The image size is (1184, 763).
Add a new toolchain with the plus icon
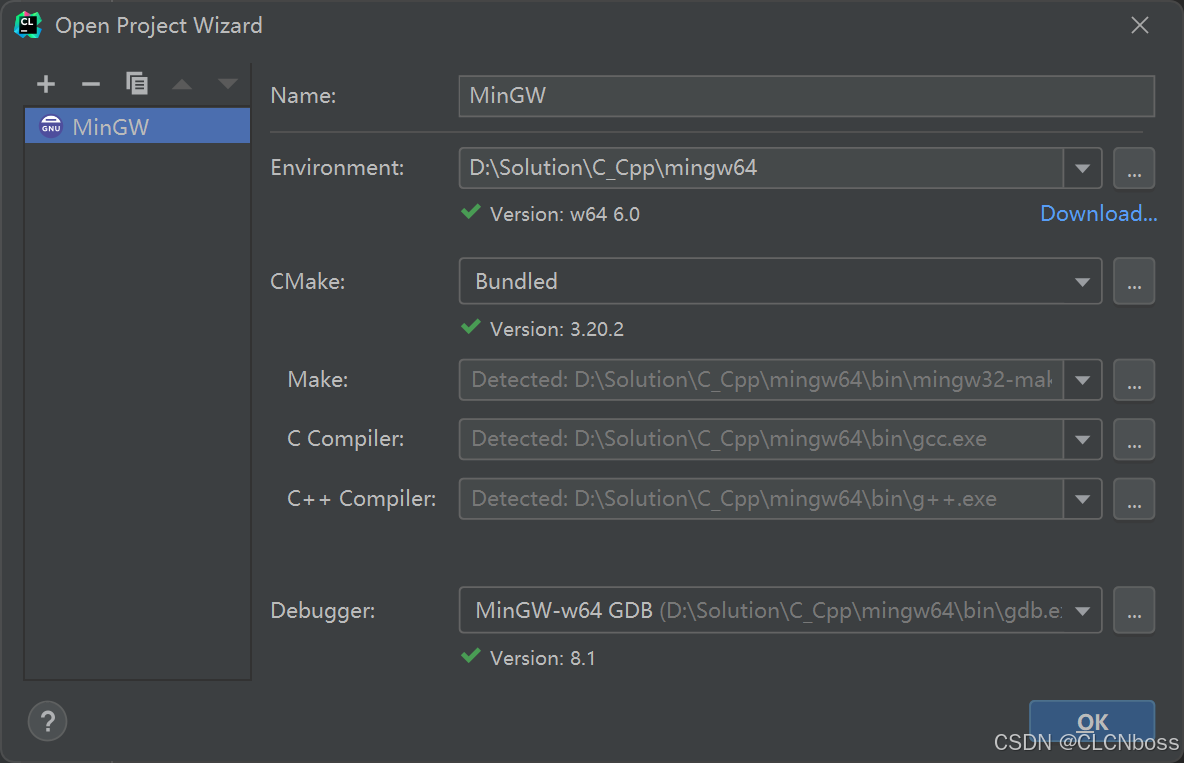46,84
